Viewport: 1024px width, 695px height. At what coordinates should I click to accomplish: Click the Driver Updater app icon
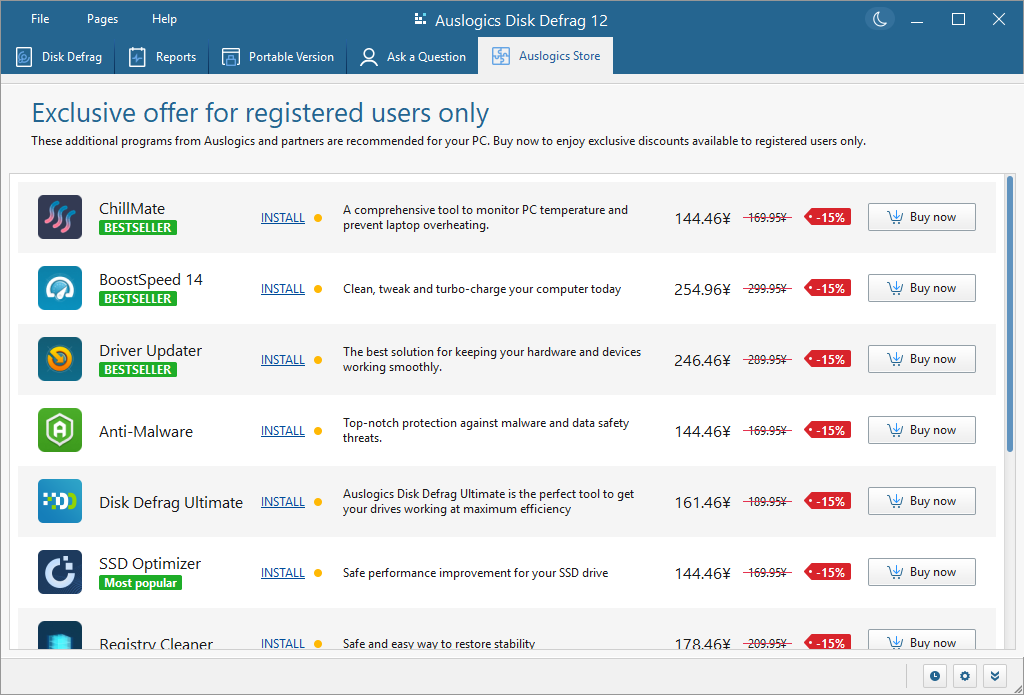pyautogui.click(x=60, y=359)
